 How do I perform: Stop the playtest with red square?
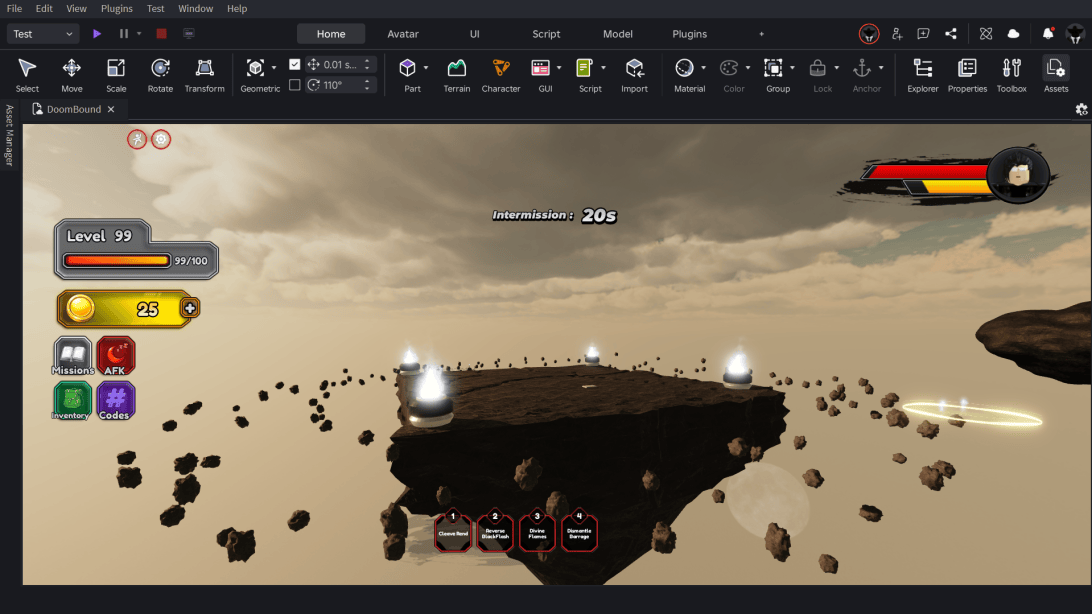pyautogui.click(x=162, y=33)
